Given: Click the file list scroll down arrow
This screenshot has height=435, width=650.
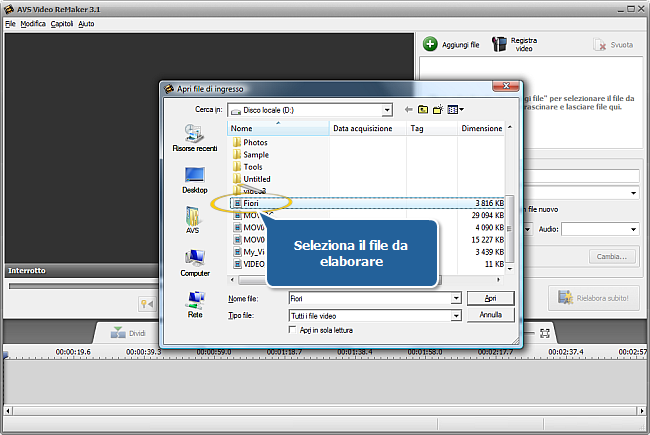Looking at the screenshot, I should pos(510,269).
